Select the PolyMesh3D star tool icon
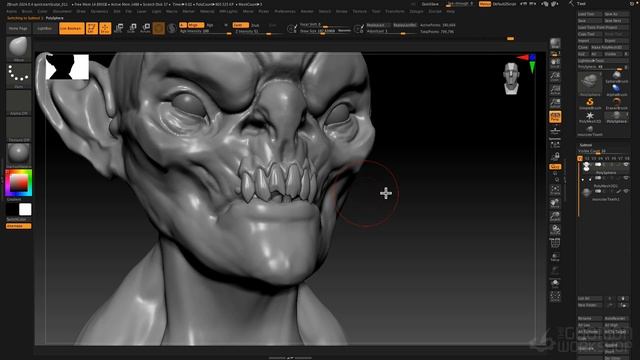Image resolution: width=640 pixels, height=360 pixels. pos(590,117)
